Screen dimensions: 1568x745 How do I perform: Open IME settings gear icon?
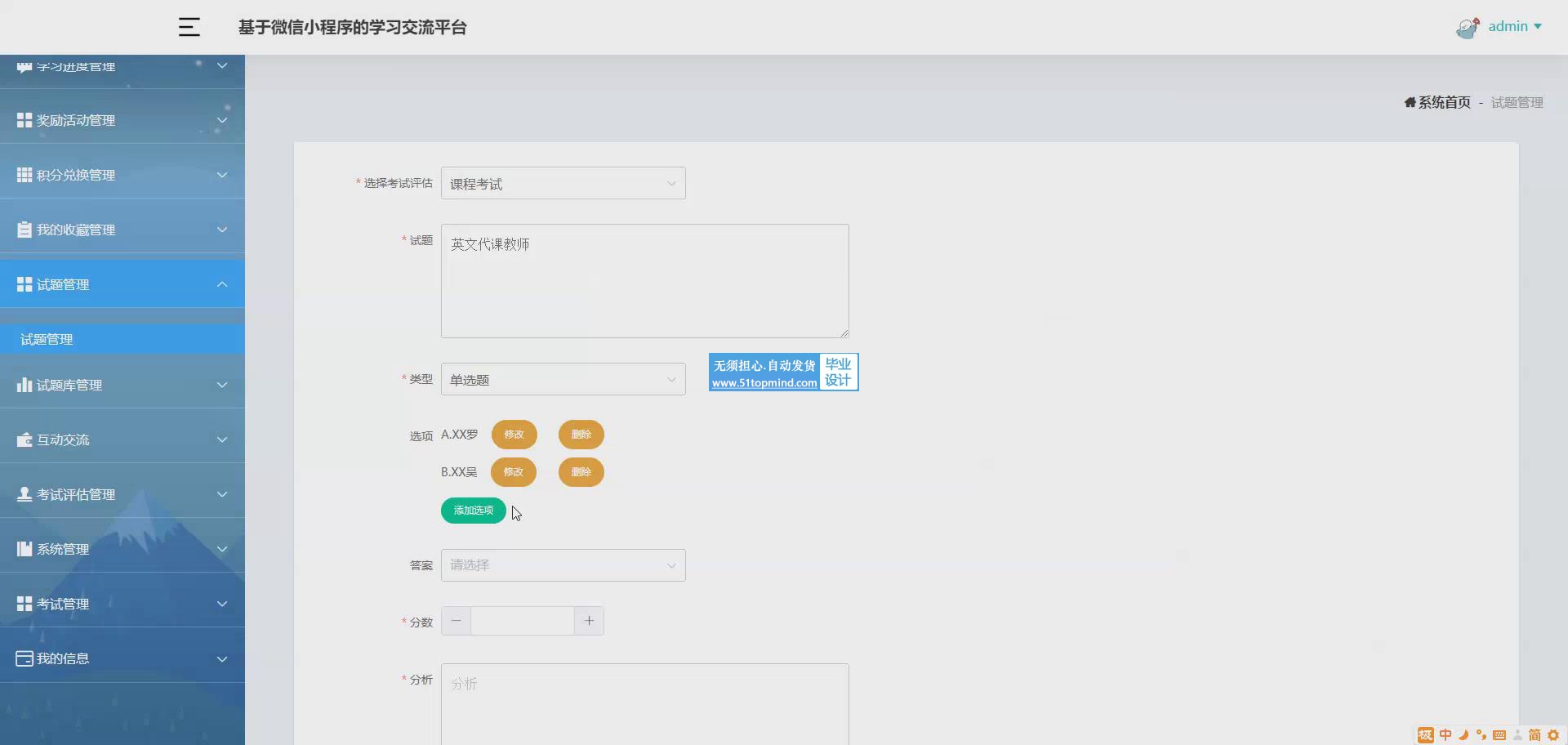click(x=1553, y=735)
